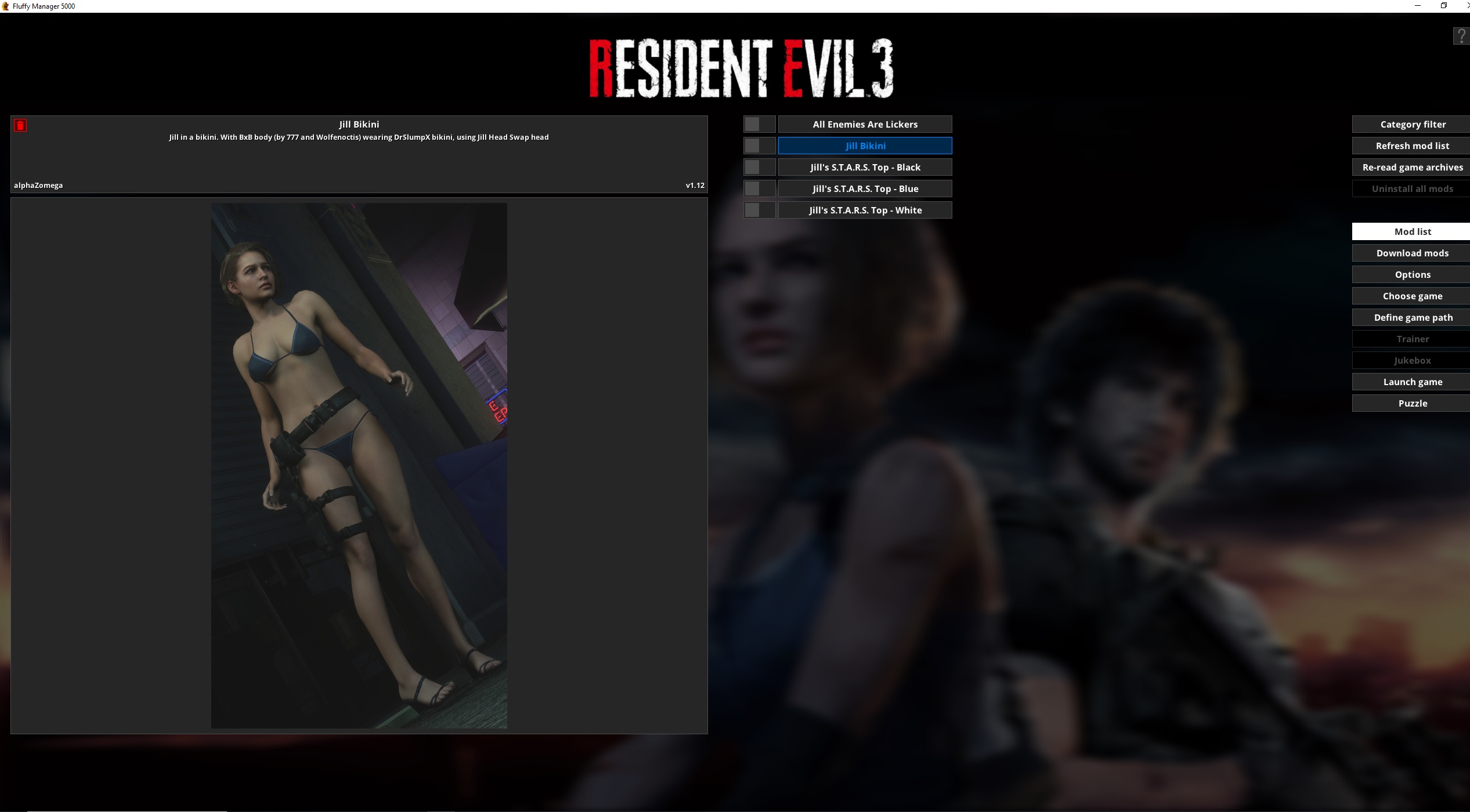
Task: Enable the Jill Bikini mod toggle
Action: pyautogui.click(x=760, y=146)
